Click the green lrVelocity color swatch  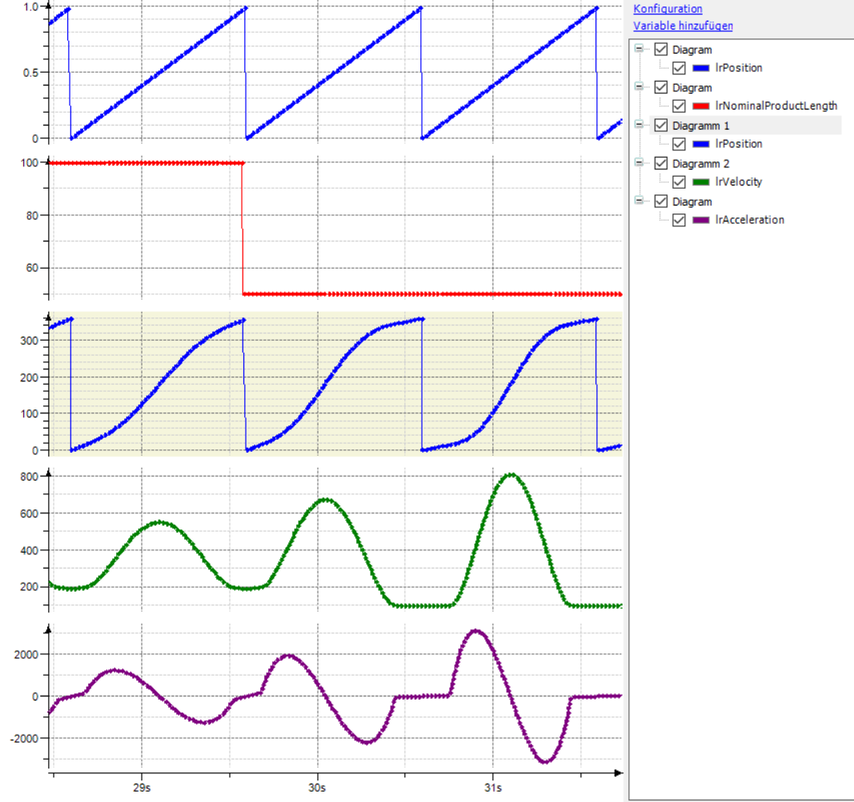tap(700, 182)
